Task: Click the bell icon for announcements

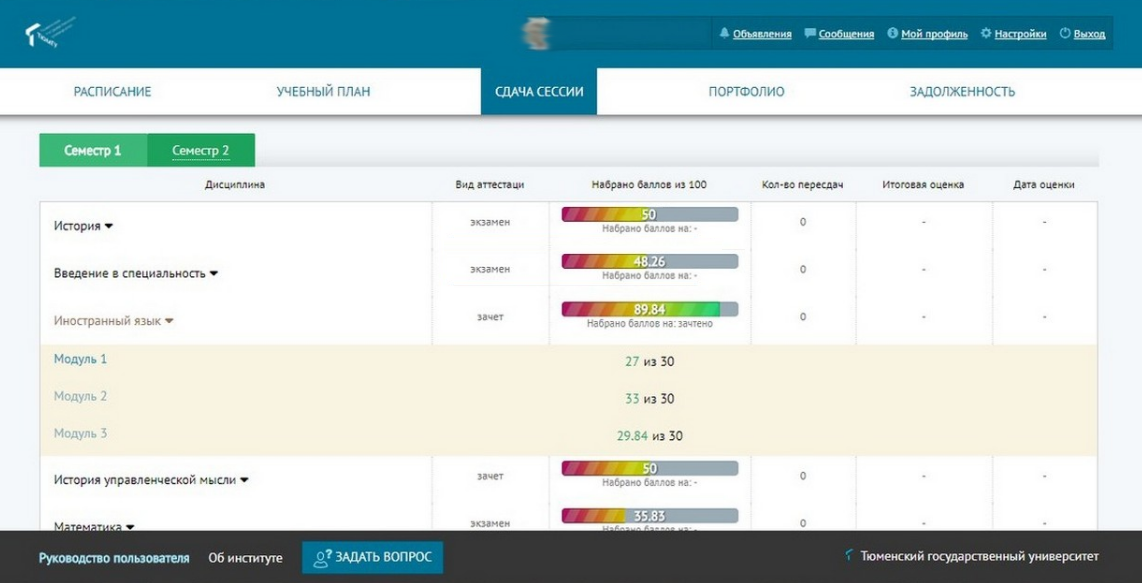Action: pyautogui.click(x=724, y=33)
